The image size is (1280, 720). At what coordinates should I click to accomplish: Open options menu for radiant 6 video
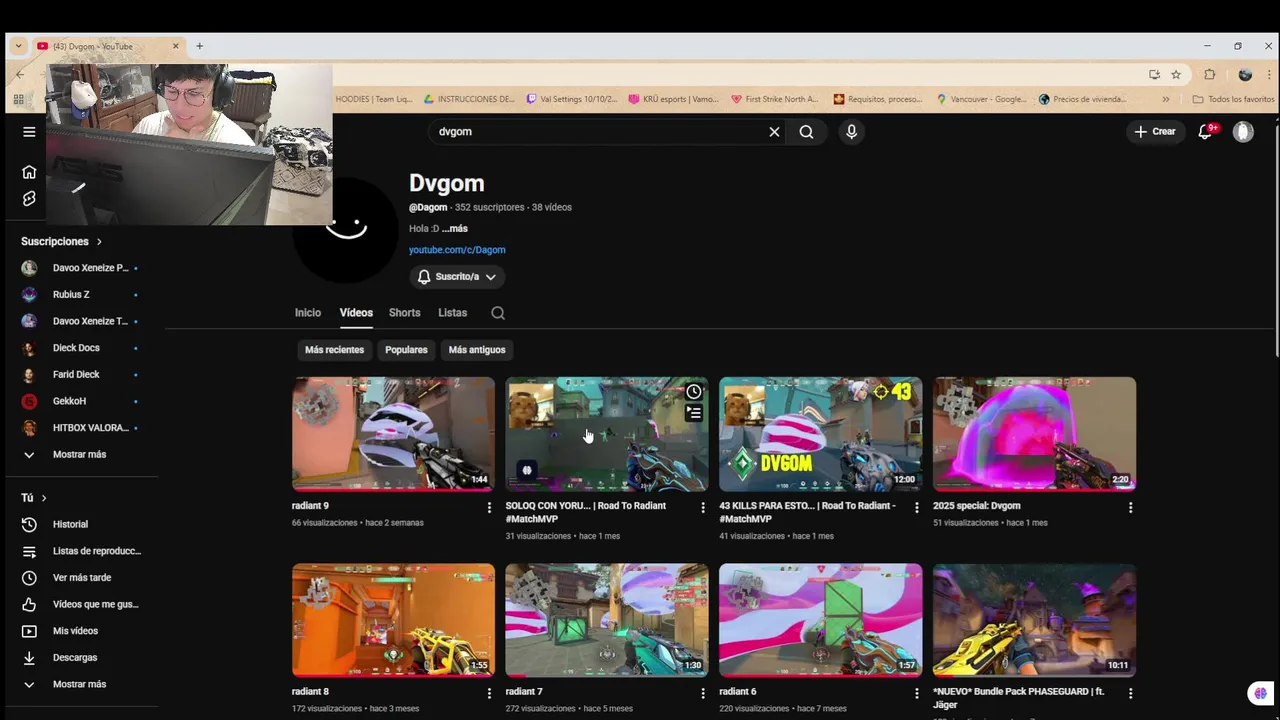tap(917, 693)
